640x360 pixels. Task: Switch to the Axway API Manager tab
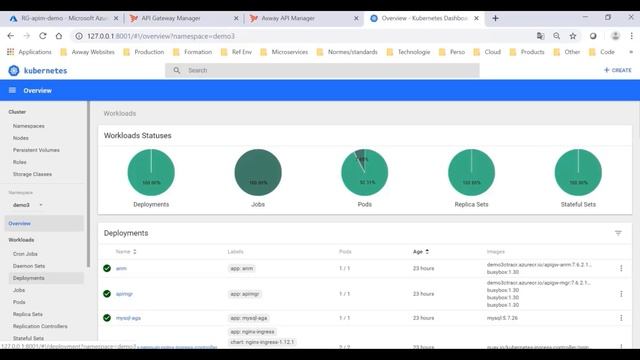point(303,18)
